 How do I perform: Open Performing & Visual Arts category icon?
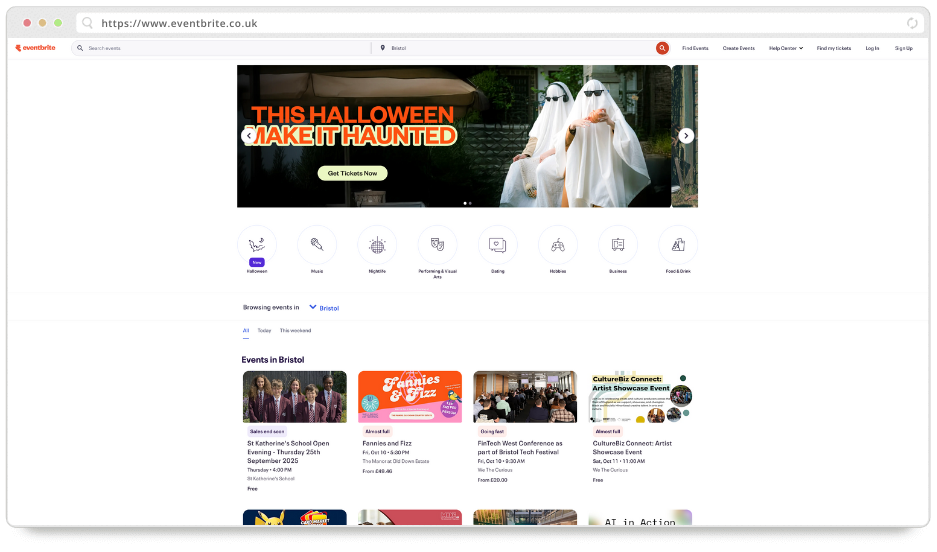(437, 244)
